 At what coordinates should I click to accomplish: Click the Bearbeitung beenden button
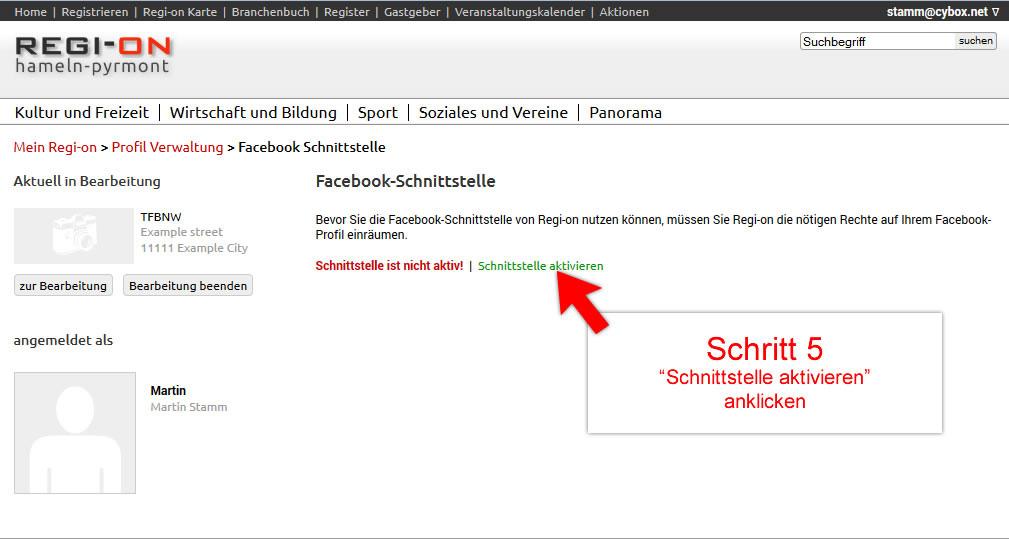pyautogui.click(x=188, y=286)
